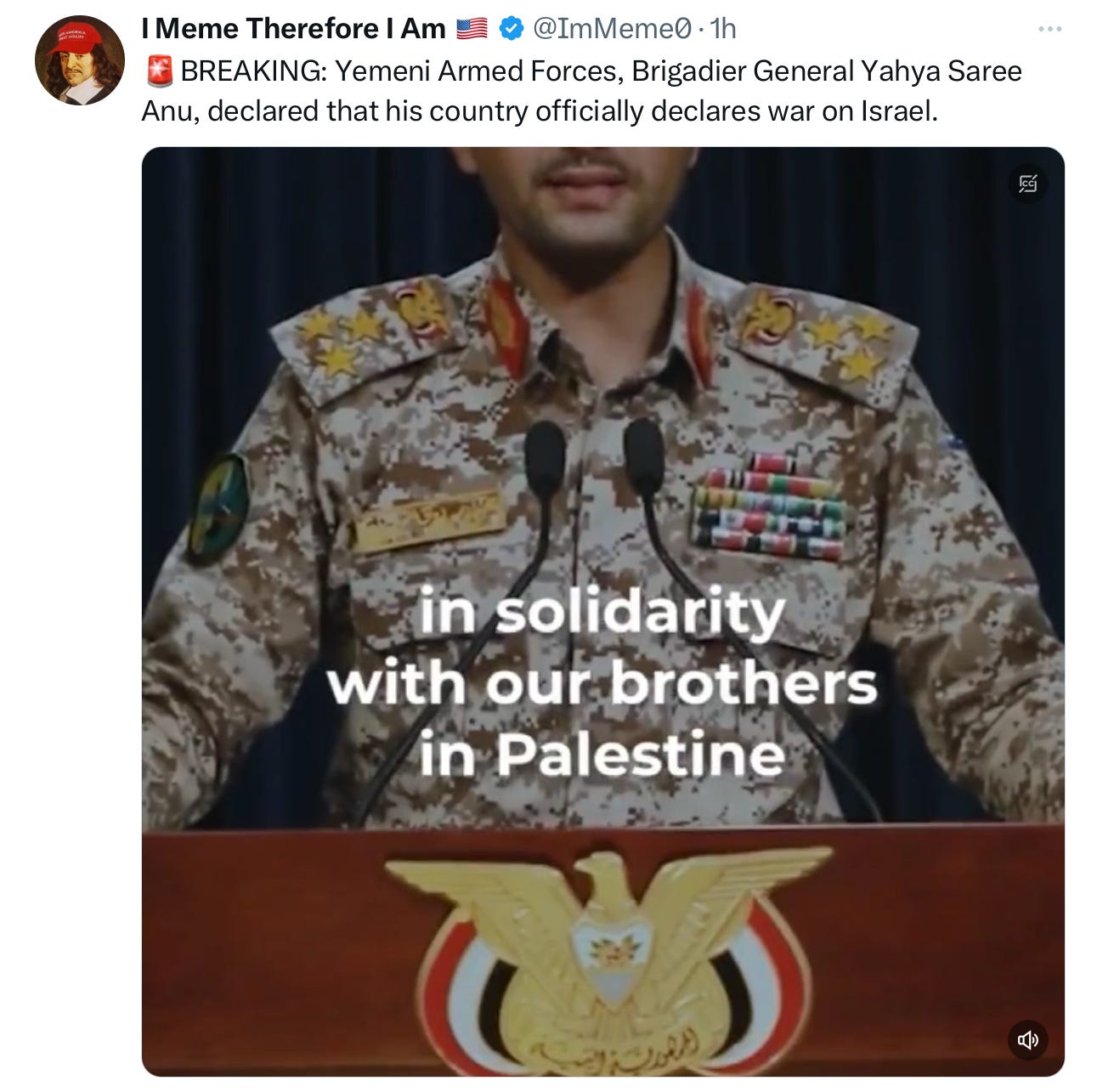Click the gold name tag on uniform
Screen dimensions: 1097x1092
click(427, 518)
